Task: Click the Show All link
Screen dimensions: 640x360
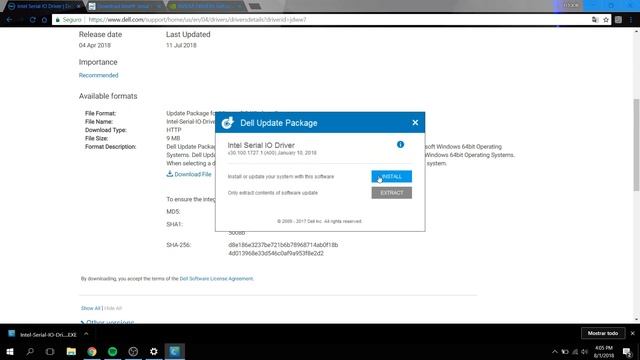Action: click(x=91, y=308)
